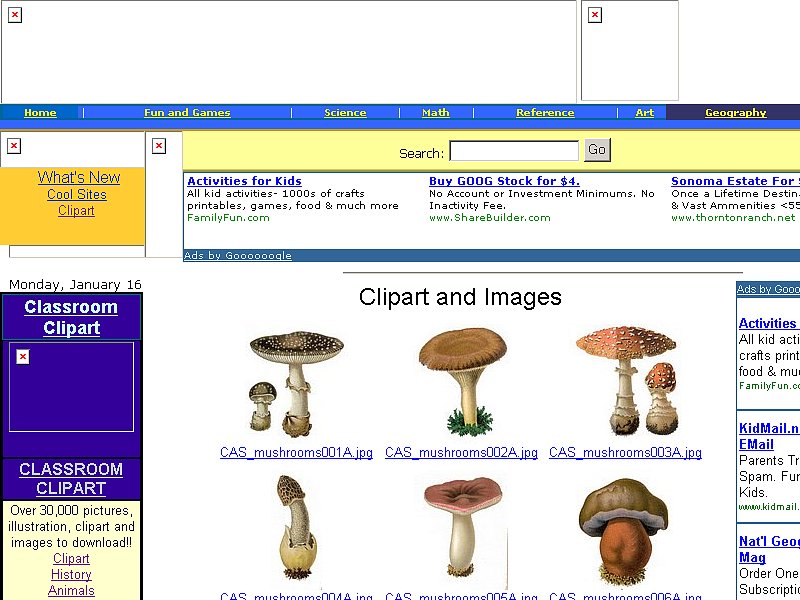
Task: Open the Art navigation tab
Action: pos(644,112)
